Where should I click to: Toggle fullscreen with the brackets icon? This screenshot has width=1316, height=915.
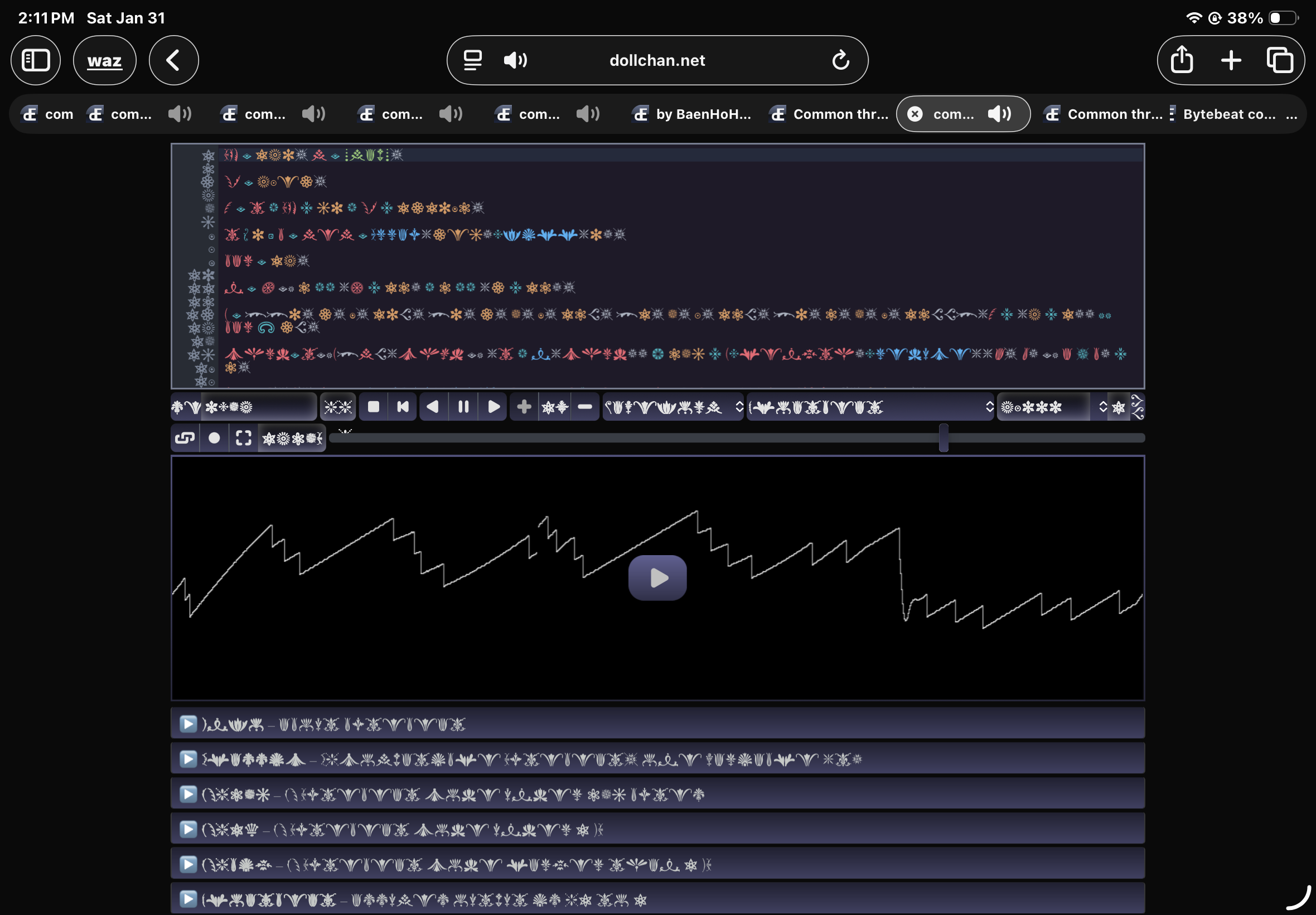coord(244,439)
